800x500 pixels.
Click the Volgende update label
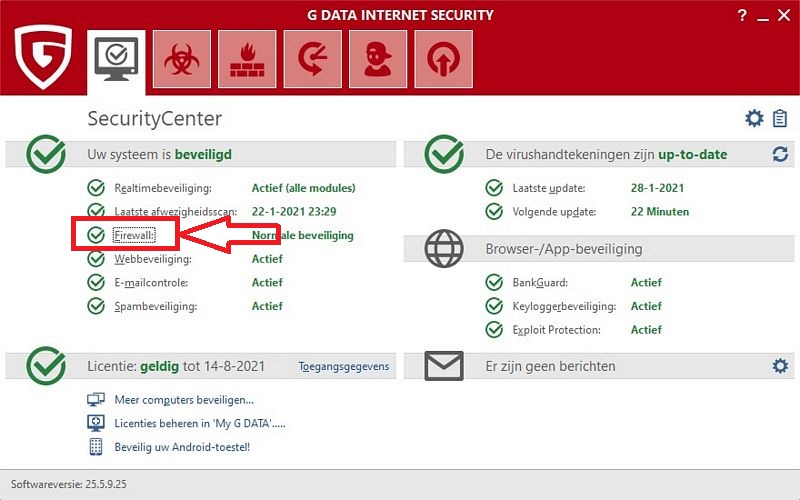pyautogui.click(x=554, y=212)
